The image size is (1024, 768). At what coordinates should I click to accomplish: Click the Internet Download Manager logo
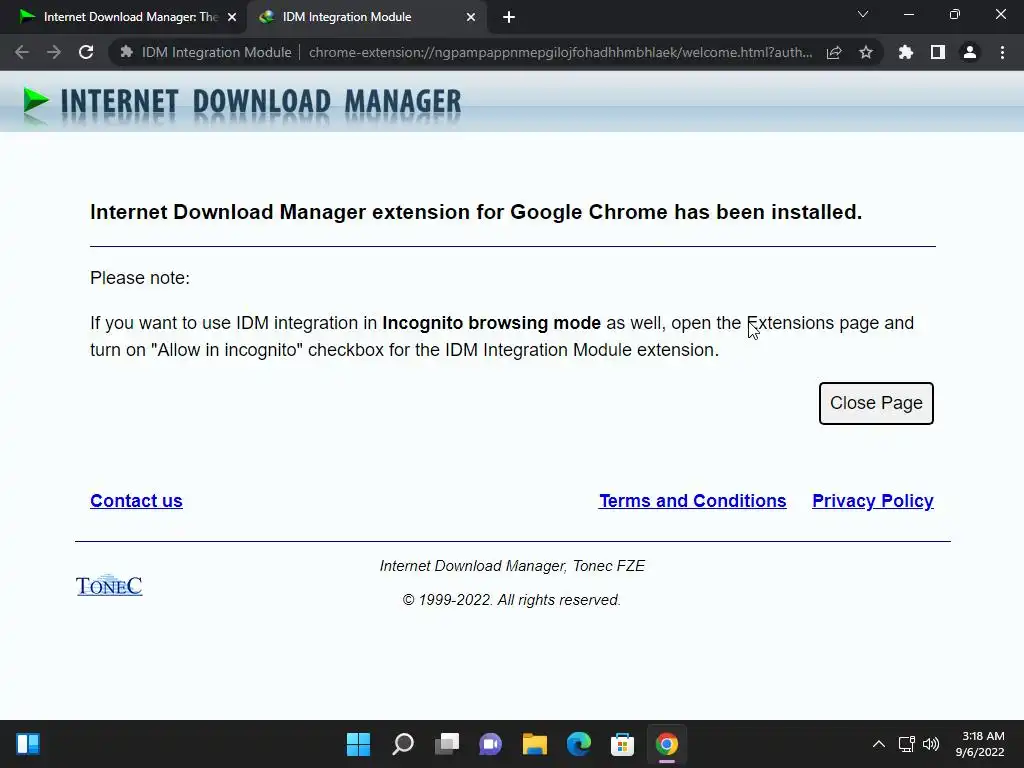[x=242, y=104]
